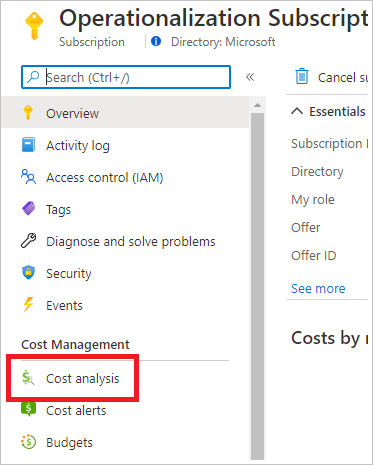
Task: Go to Tags
Action: tap(58, 210)
